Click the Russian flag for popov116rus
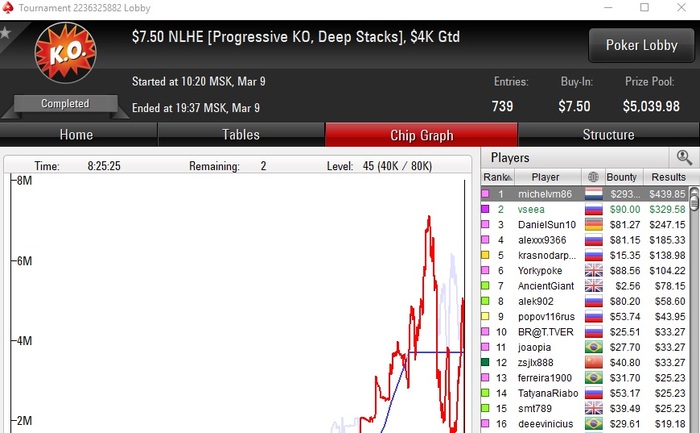The image size is (700, 433). 594,316
